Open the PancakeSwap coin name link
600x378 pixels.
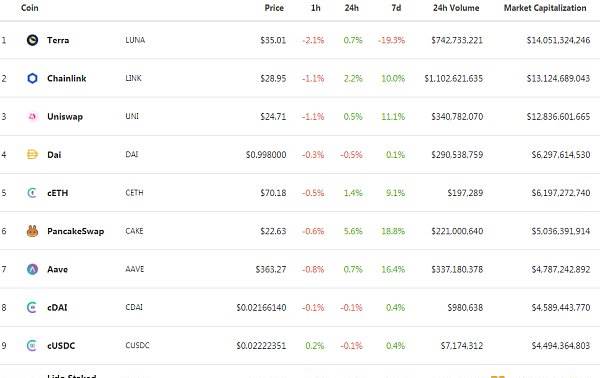(x=75, y=231)
